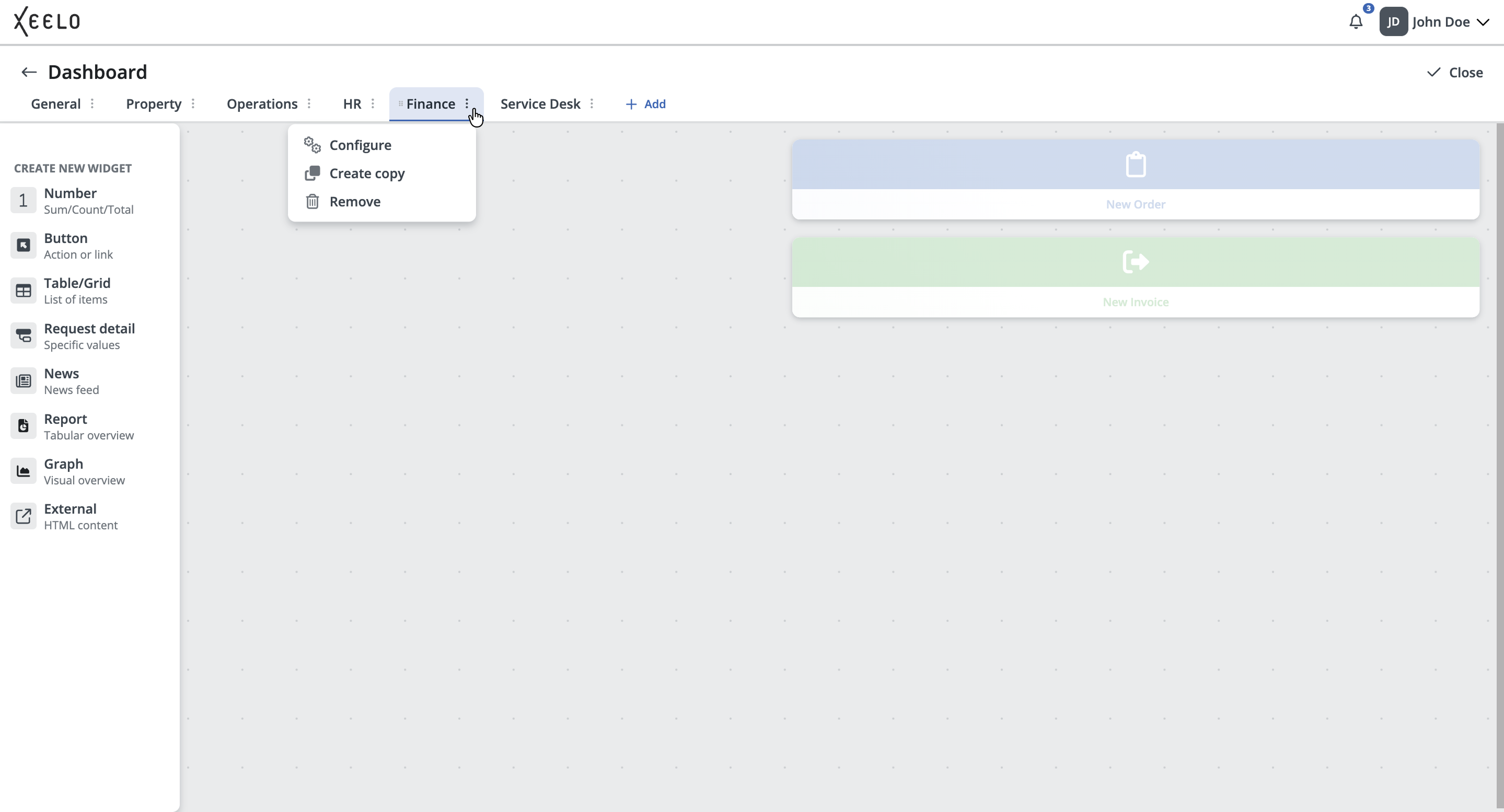Click the Report widget icon
The width and height of the screenshot is (1504, 812).
tap(24, 426)
